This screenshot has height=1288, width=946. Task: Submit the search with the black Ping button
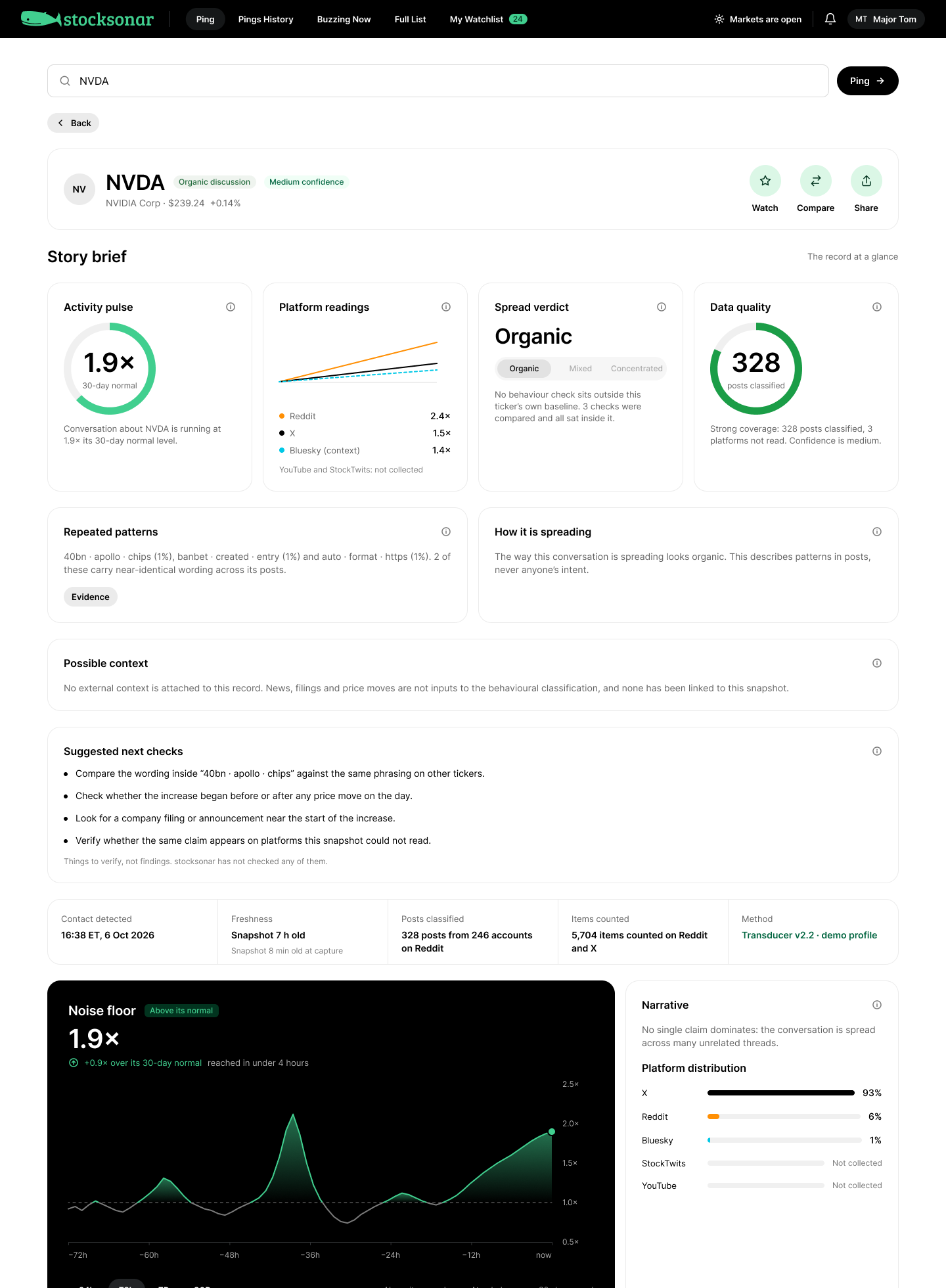tap(868, 81)
